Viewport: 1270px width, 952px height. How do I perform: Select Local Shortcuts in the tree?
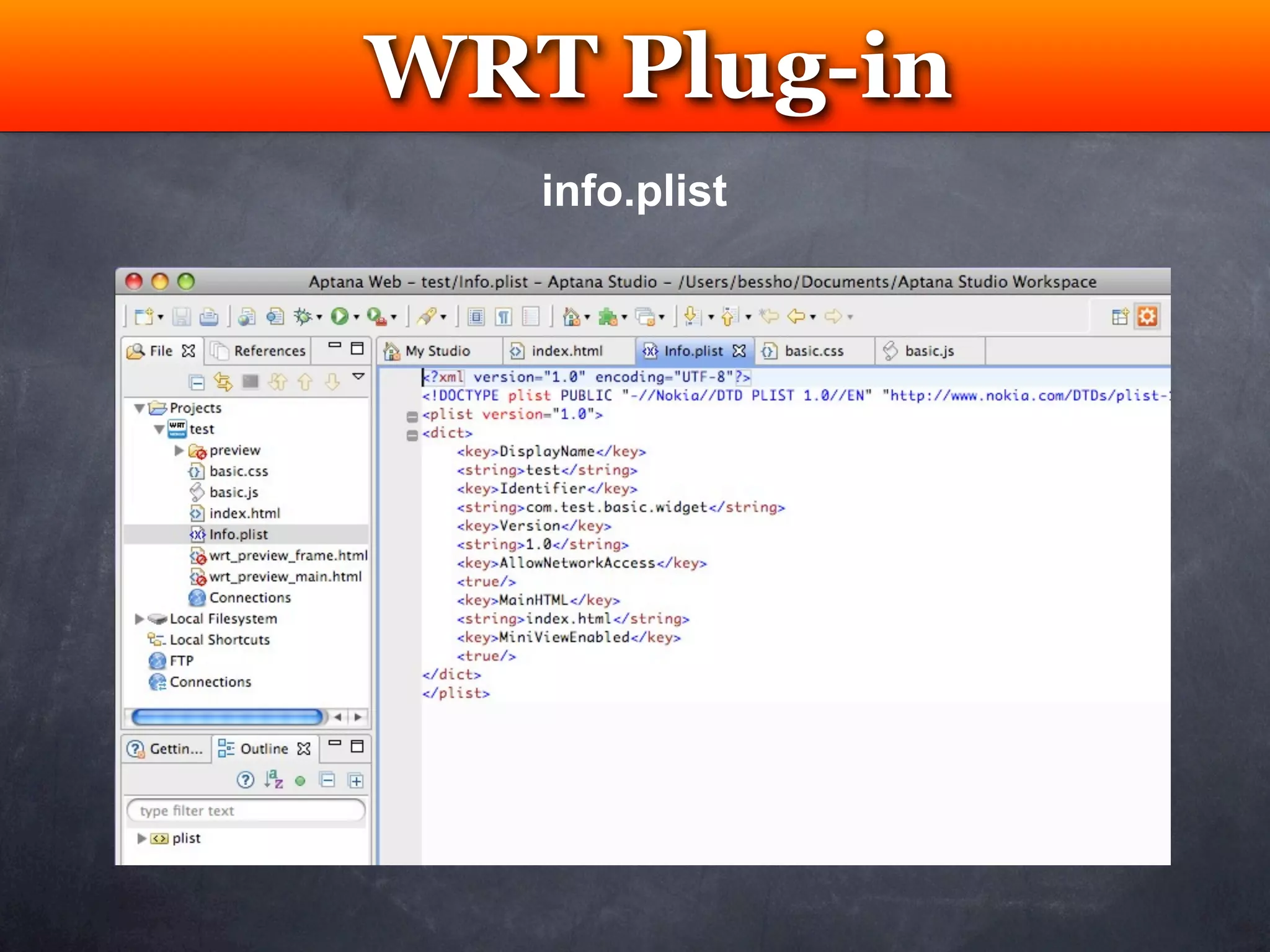[x=208, y=640]
